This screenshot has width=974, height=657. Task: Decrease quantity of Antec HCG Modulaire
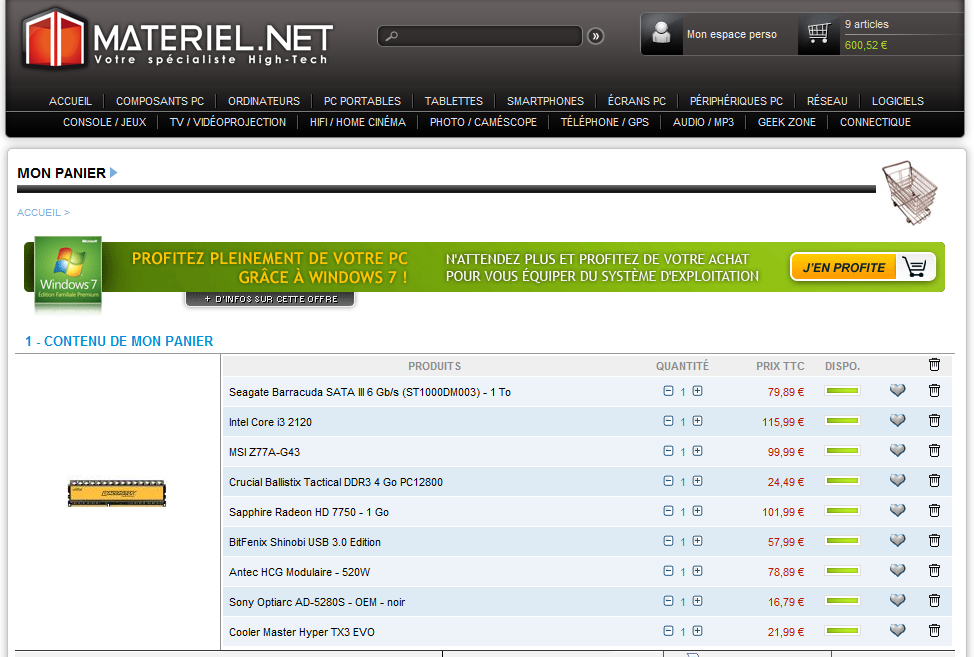(x=668, y=571)
